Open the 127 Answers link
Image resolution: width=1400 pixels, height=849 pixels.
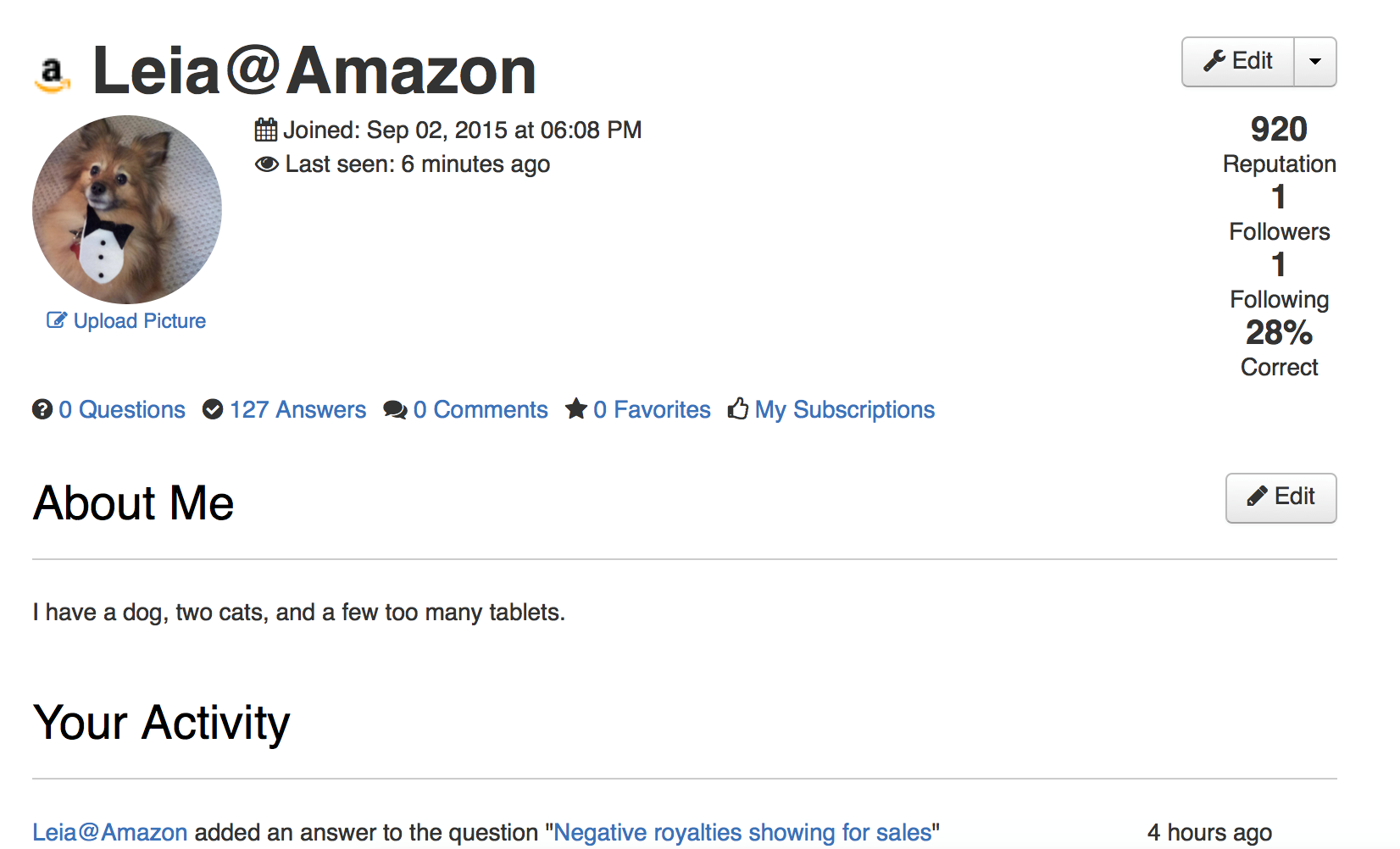tap(297, 409)
